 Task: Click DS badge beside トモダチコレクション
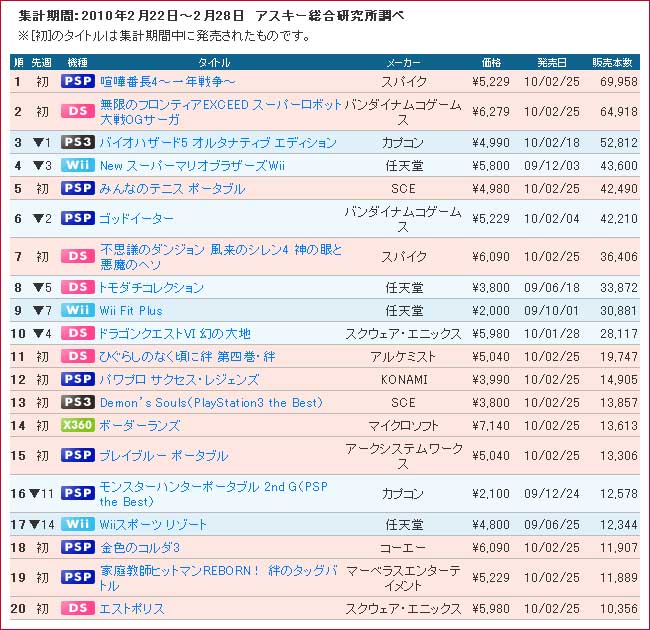tap(78, 287)
